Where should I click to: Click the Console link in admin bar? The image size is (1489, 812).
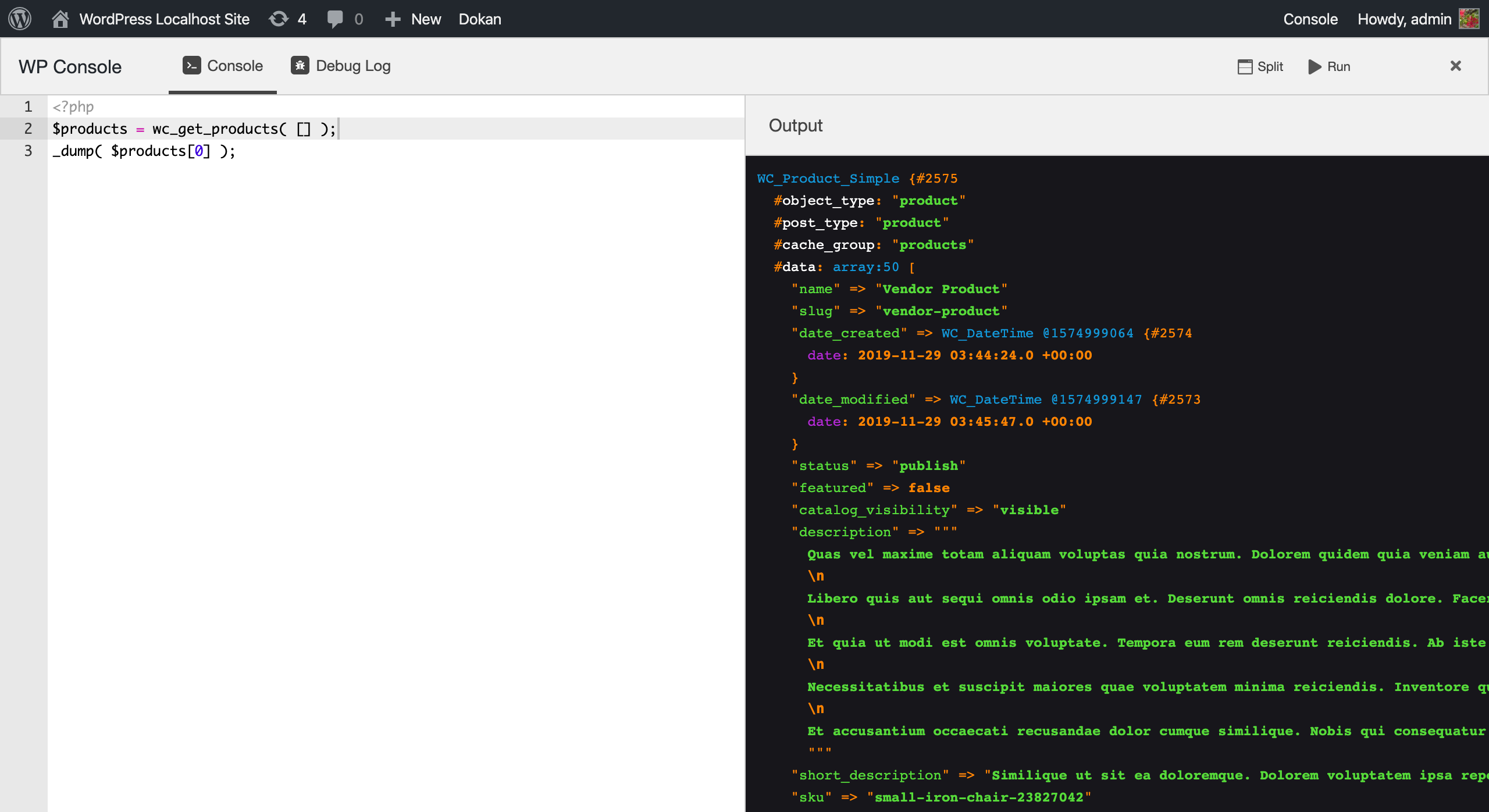click(x=1310, y=19)
